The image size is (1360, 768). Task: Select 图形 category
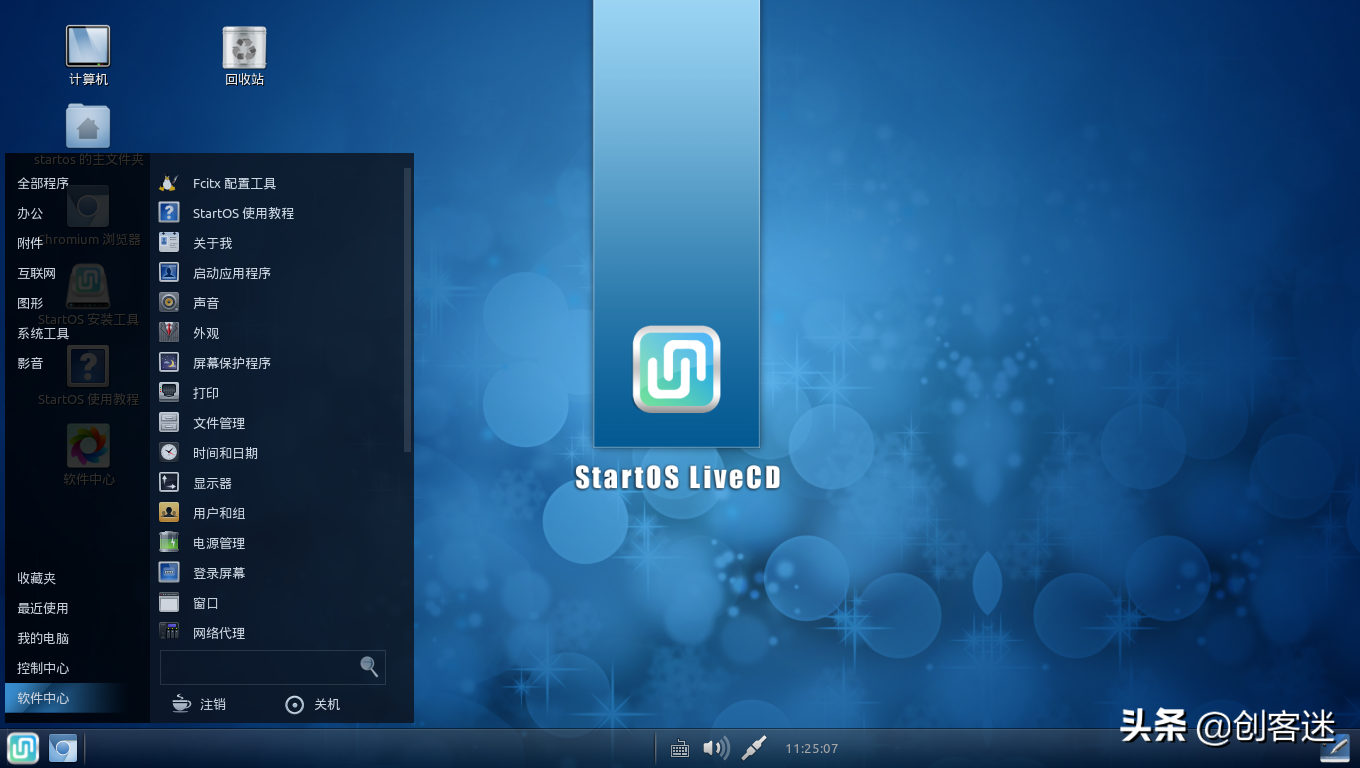point(30,303)
